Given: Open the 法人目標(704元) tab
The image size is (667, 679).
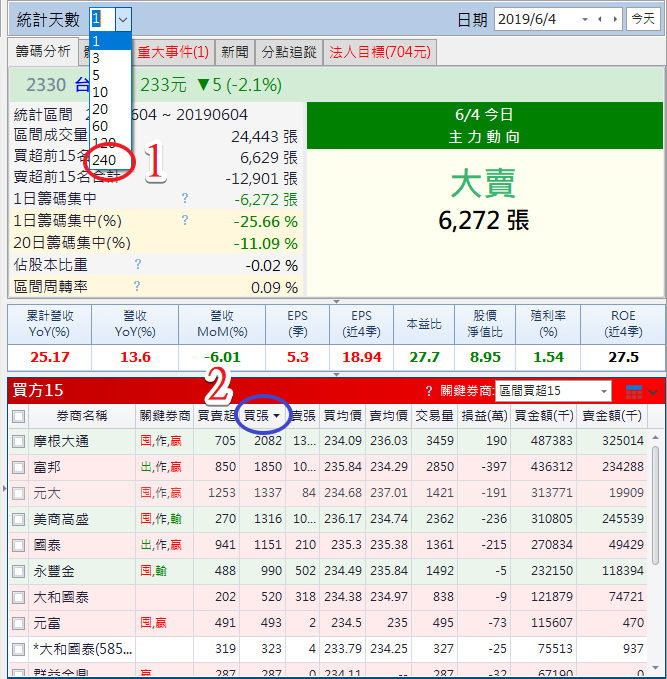Looking at the screenshot, I should pyautogui.click(x=380, y=52).
